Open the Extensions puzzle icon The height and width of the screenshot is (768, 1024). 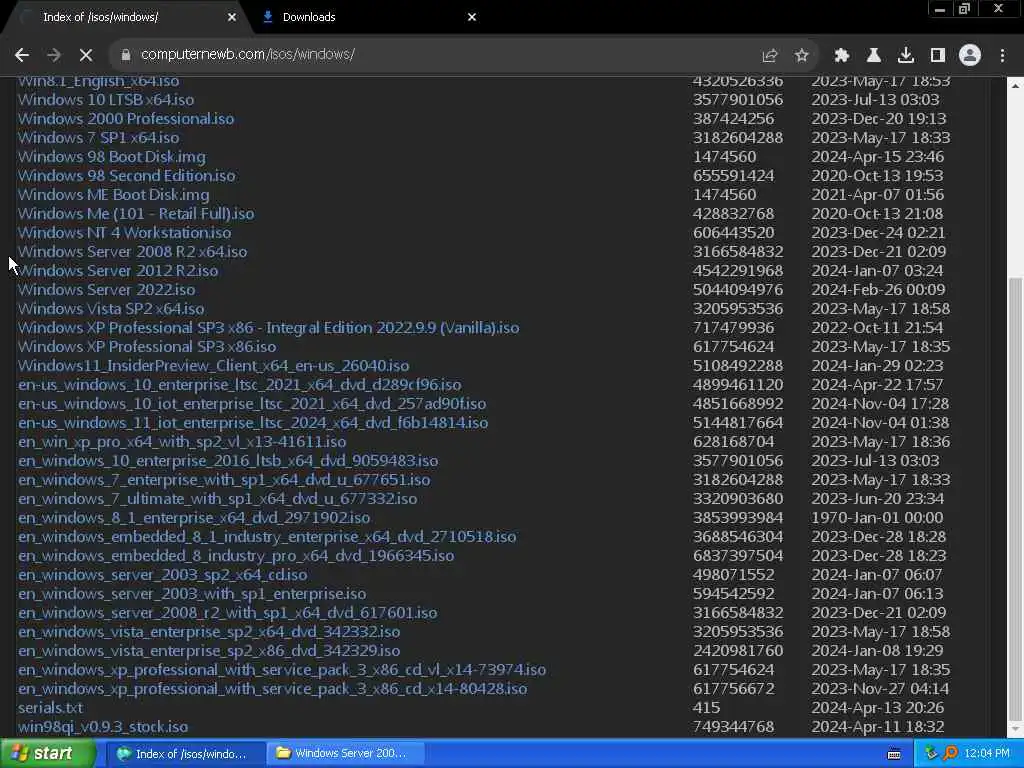(842, 56)
